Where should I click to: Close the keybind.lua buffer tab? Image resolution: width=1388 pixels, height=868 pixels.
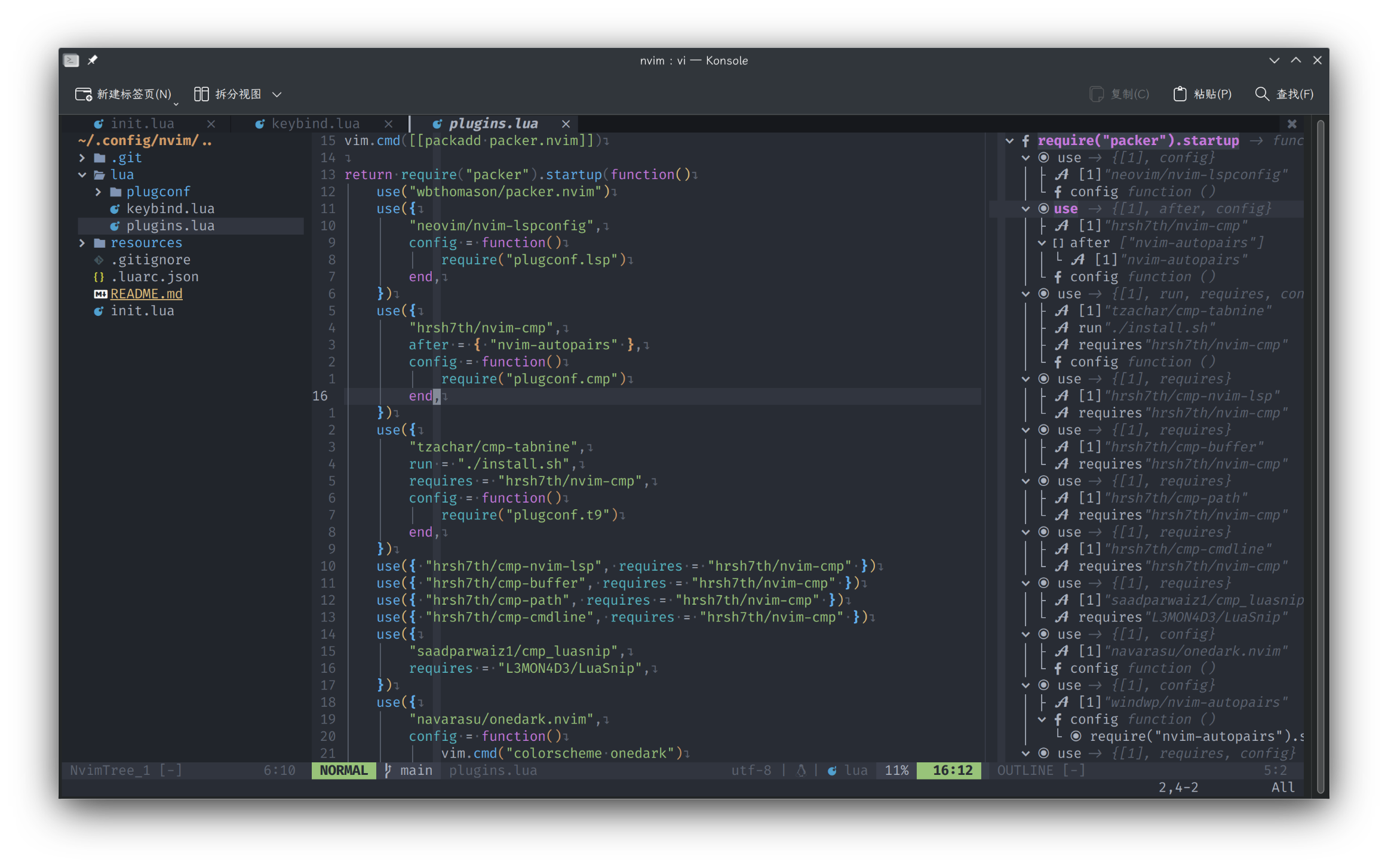click(389, 124)
